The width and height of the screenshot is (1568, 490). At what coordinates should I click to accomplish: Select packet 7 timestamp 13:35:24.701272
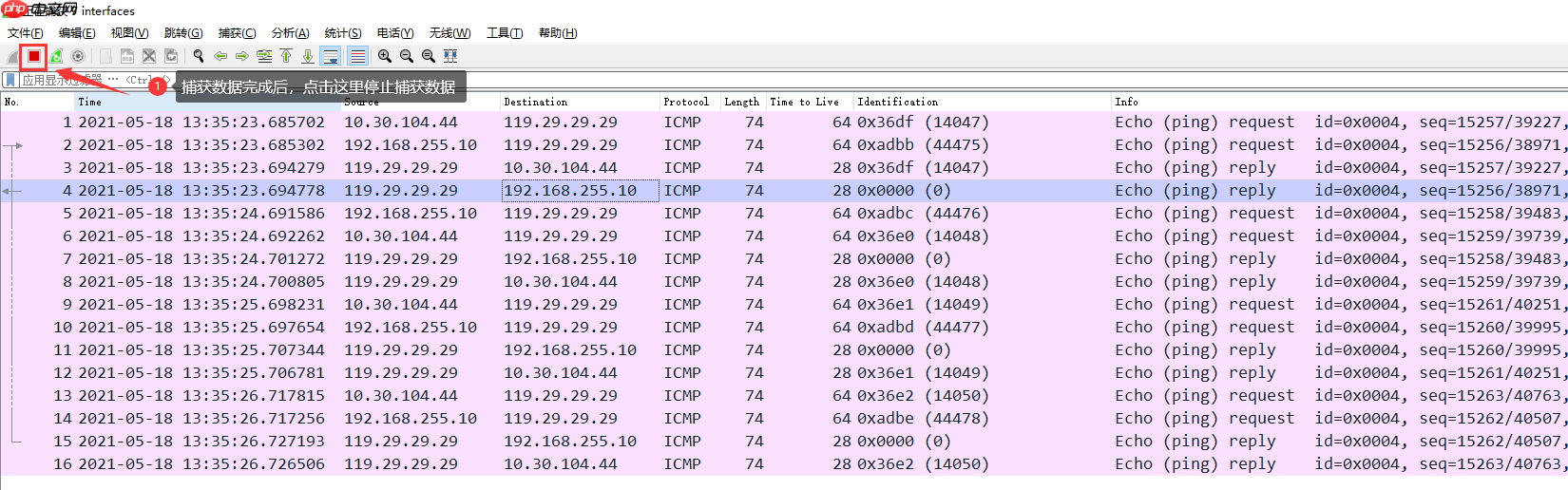pos(201,259)
